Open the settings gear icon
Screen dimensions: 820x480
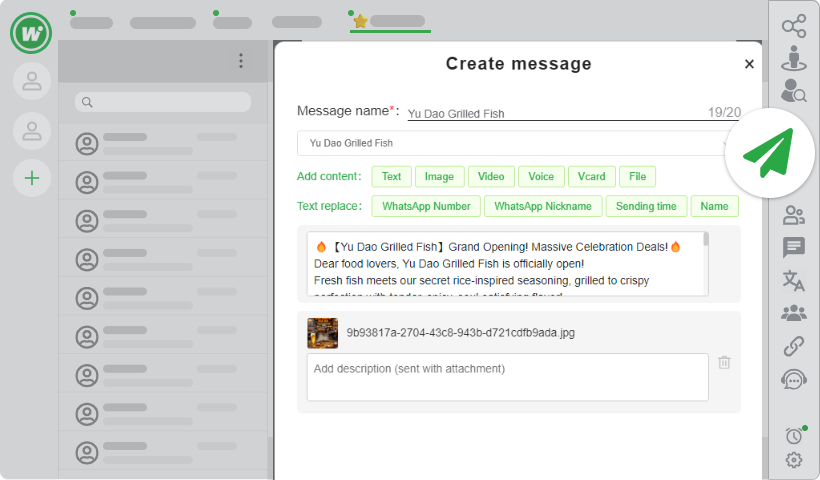tap(794, 460)
